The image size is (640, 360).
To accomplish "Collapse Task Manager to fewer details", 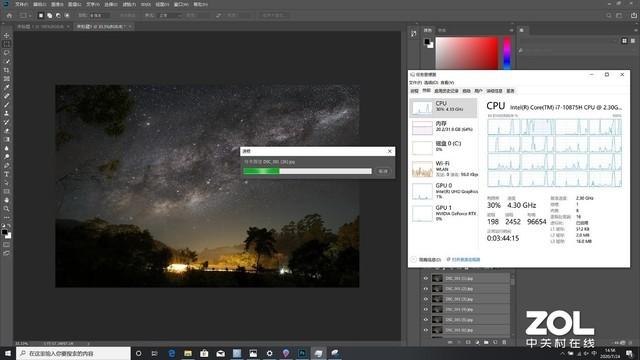I will 426,260.
